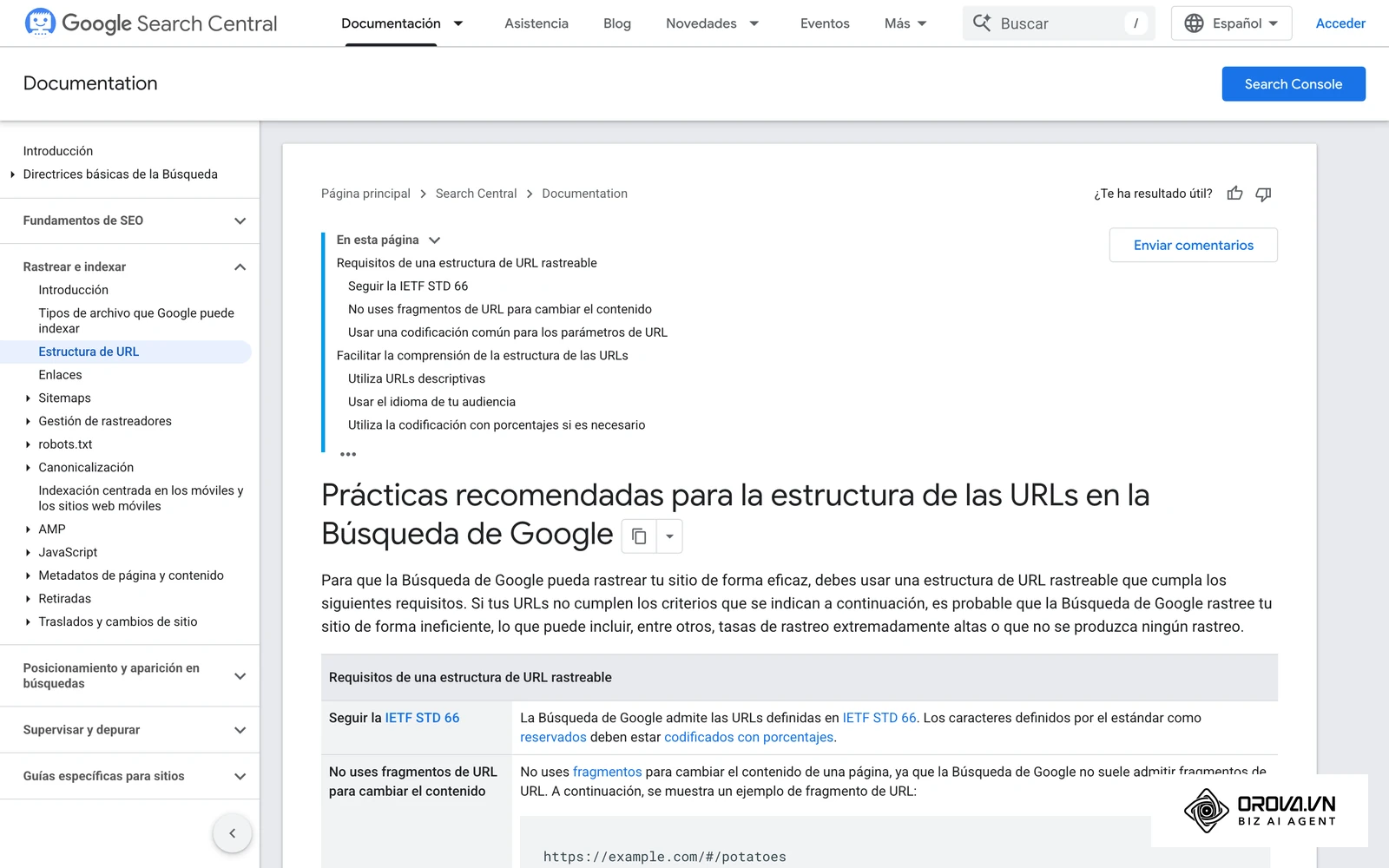
Task: Expand robots.txt tree item
Action: click(28, 444)
